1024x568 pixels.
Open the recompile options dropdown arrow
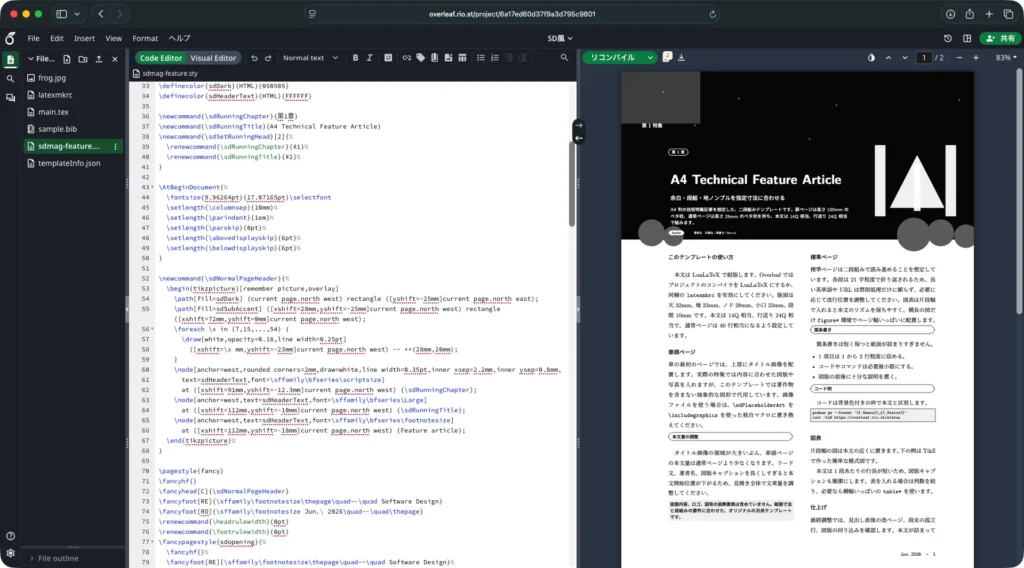[650, 57]
